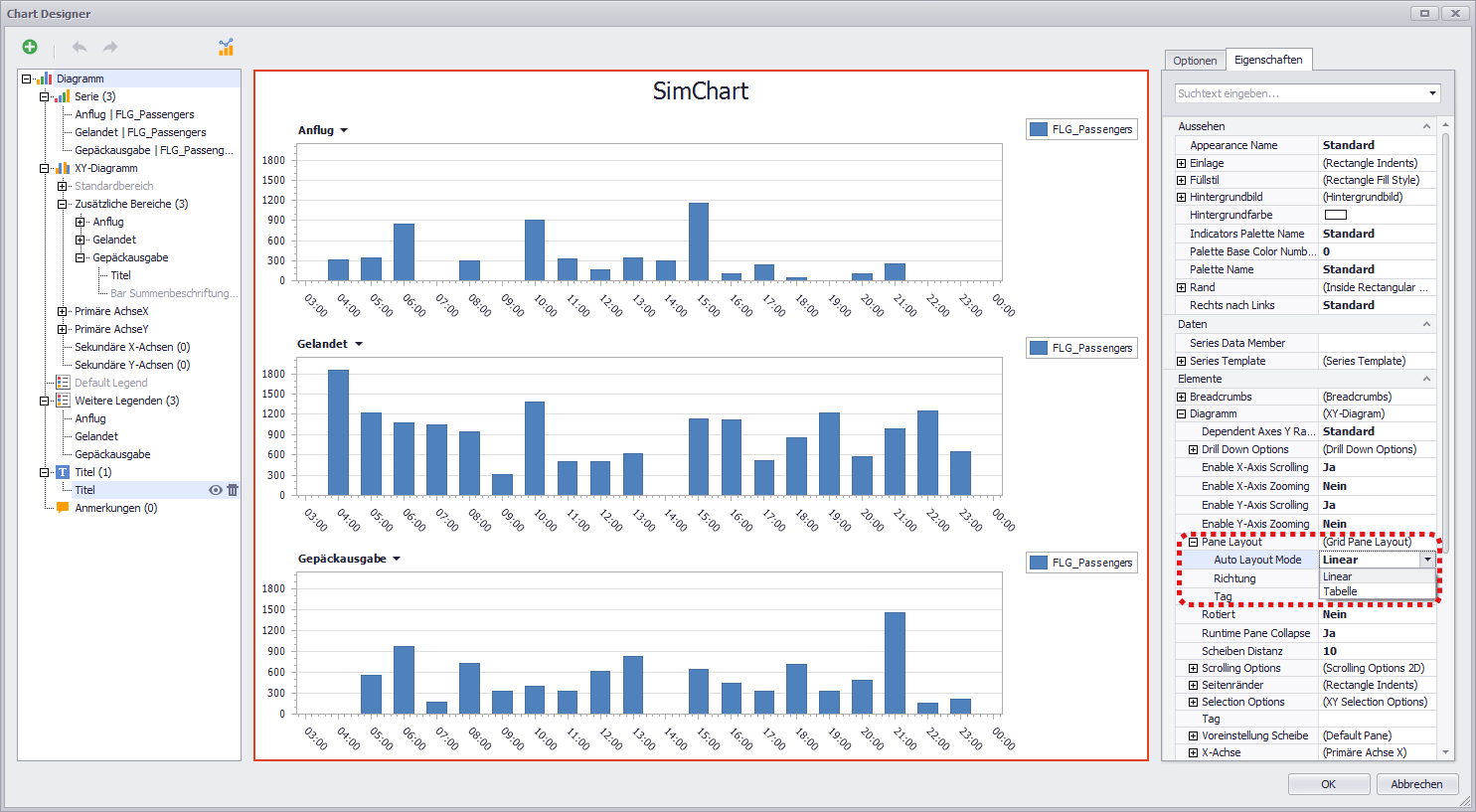The height and width of the screenshot is (812, 1476).
Task: Click into the Suchtext eingeben search field
Action: coord(1299,93)
